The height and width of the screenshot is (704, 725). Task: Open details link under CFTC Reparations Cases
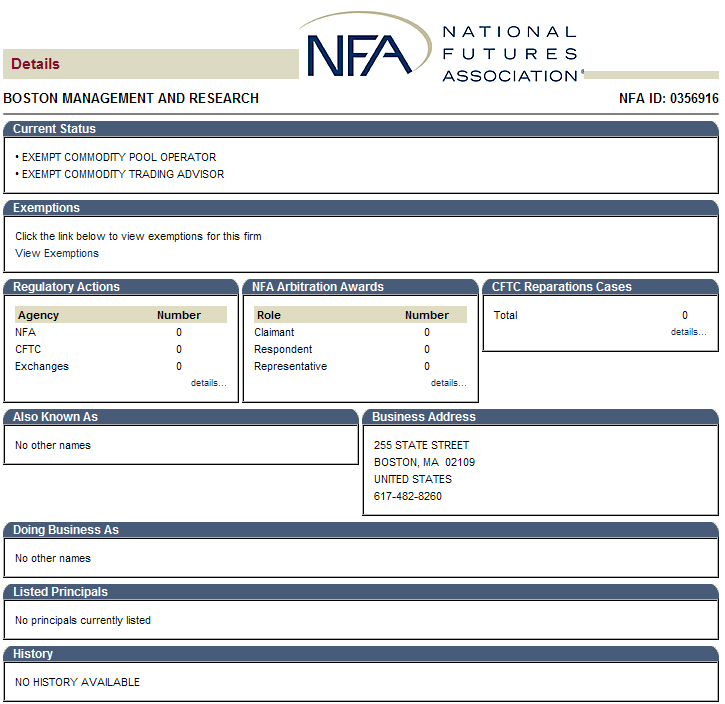[688, 332]
